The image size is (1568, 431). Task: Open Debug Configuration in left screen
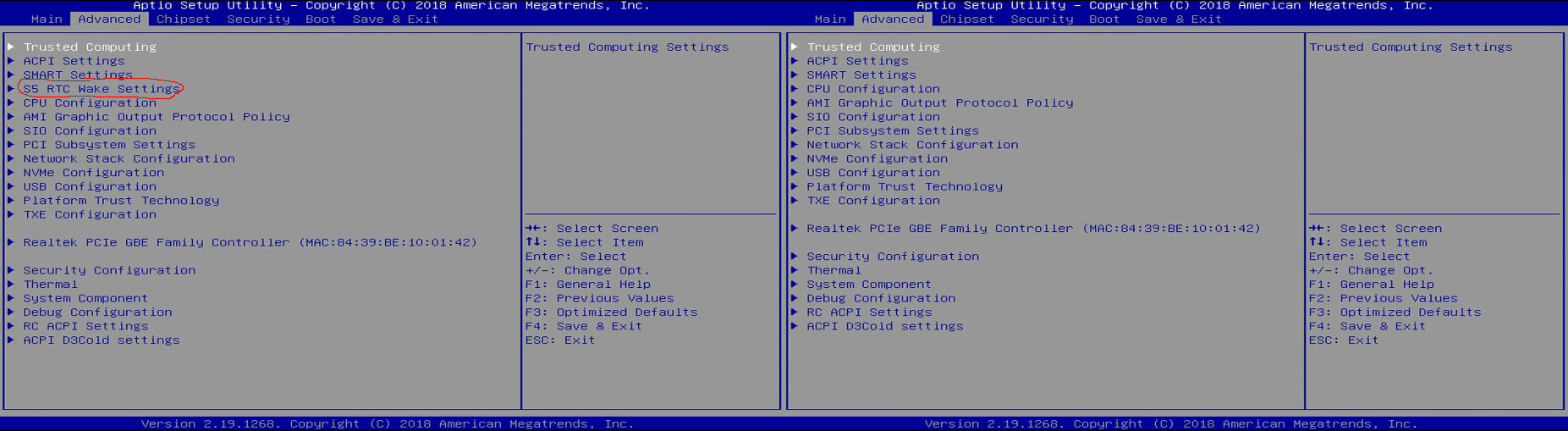(x=97, y=312)
